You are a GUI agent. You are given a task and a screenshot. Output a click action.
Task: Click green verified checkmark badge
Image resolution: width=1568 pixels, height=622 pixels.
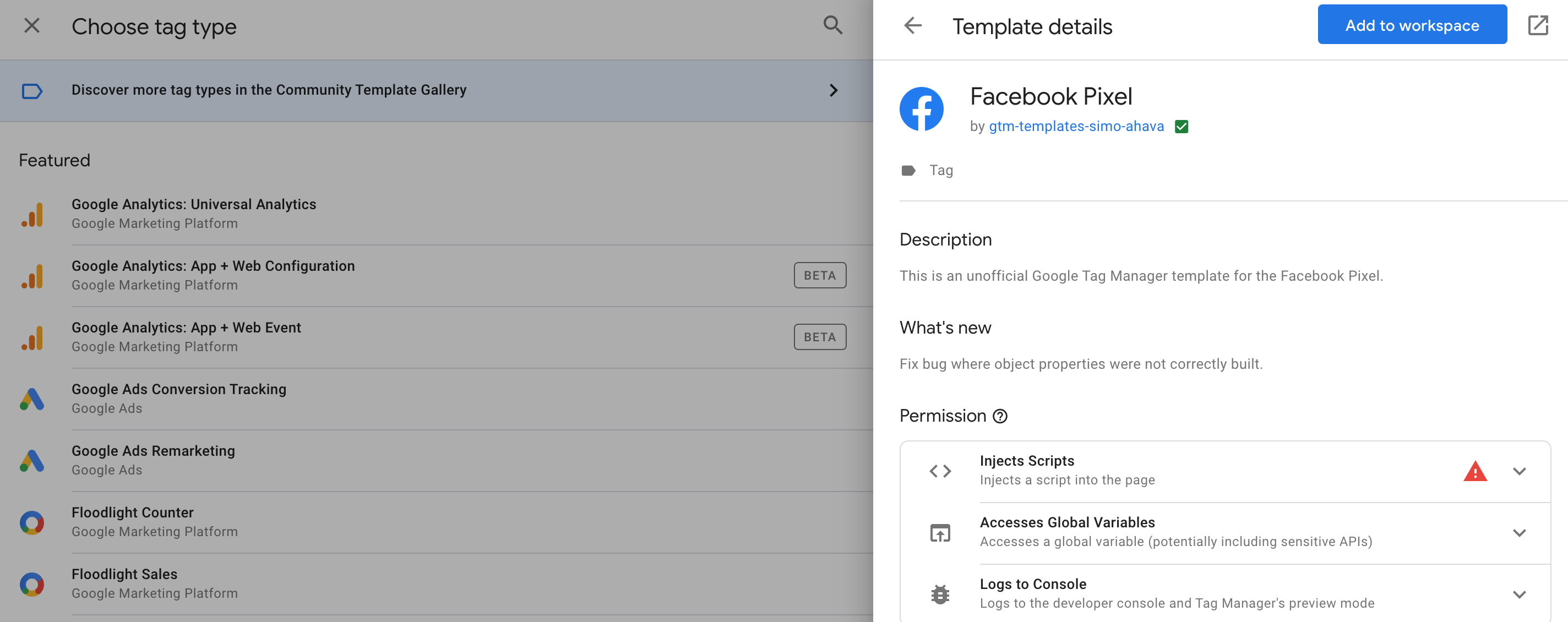click(x=1181, y=127)
